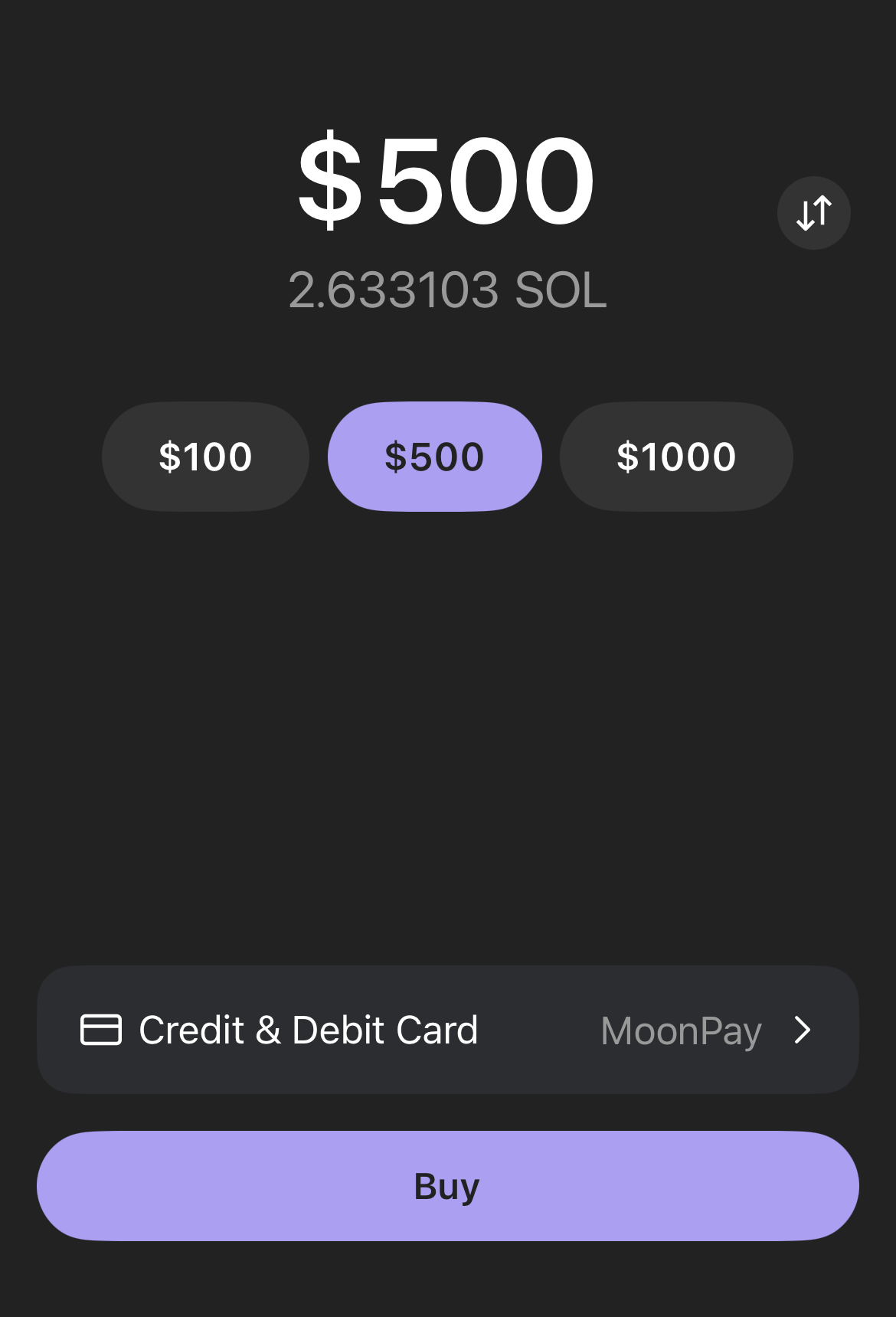Click the dollar sign of the main amount
This screenshot has height=1317, width=896.
pyautogui.click(x=329, y=181)
